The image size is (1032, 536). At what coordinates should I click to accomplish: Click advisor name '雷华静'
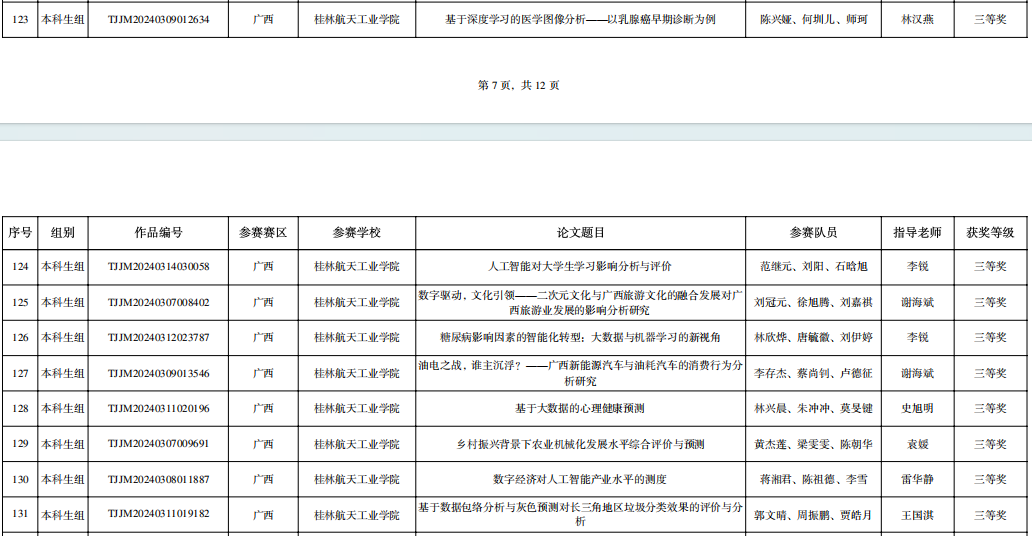point(916,479)
